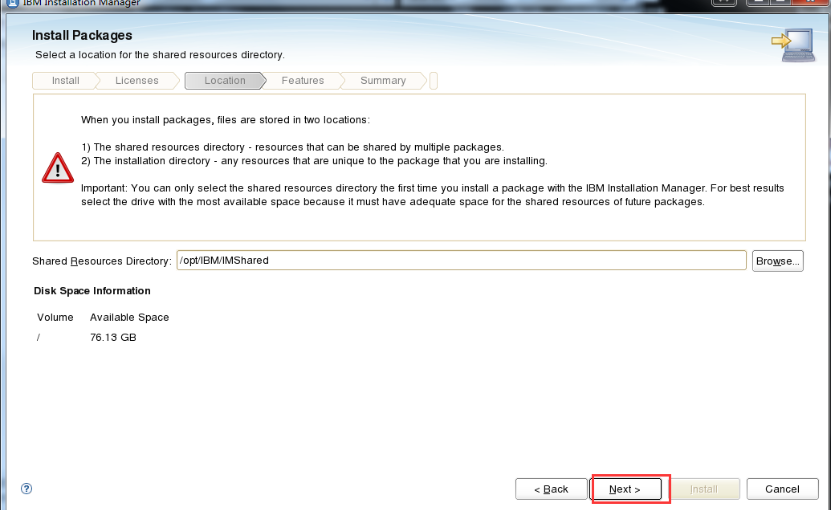Click the warning triangle icon
Image resolution: width=831 pixels, height=510 pixels.
click(58, 168)
